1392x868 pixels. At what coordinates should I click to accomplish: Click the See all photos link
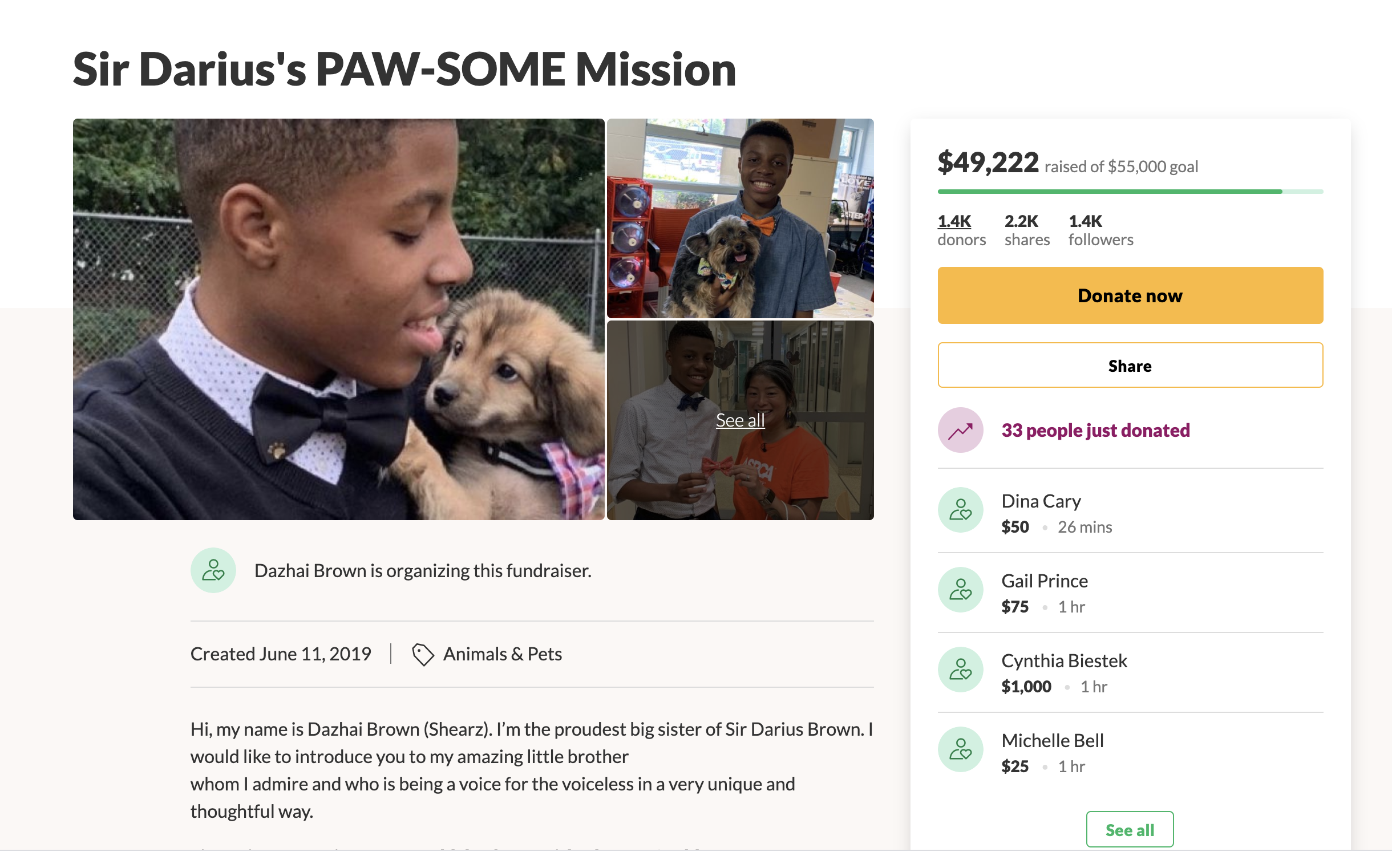click(740, 420)
